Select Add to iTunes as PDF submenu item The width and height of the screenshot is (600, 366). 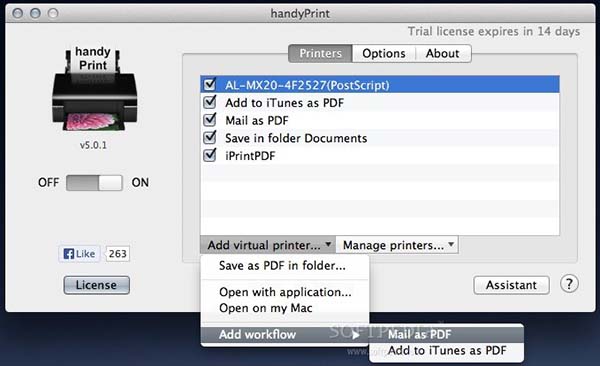tap(446, 350)
